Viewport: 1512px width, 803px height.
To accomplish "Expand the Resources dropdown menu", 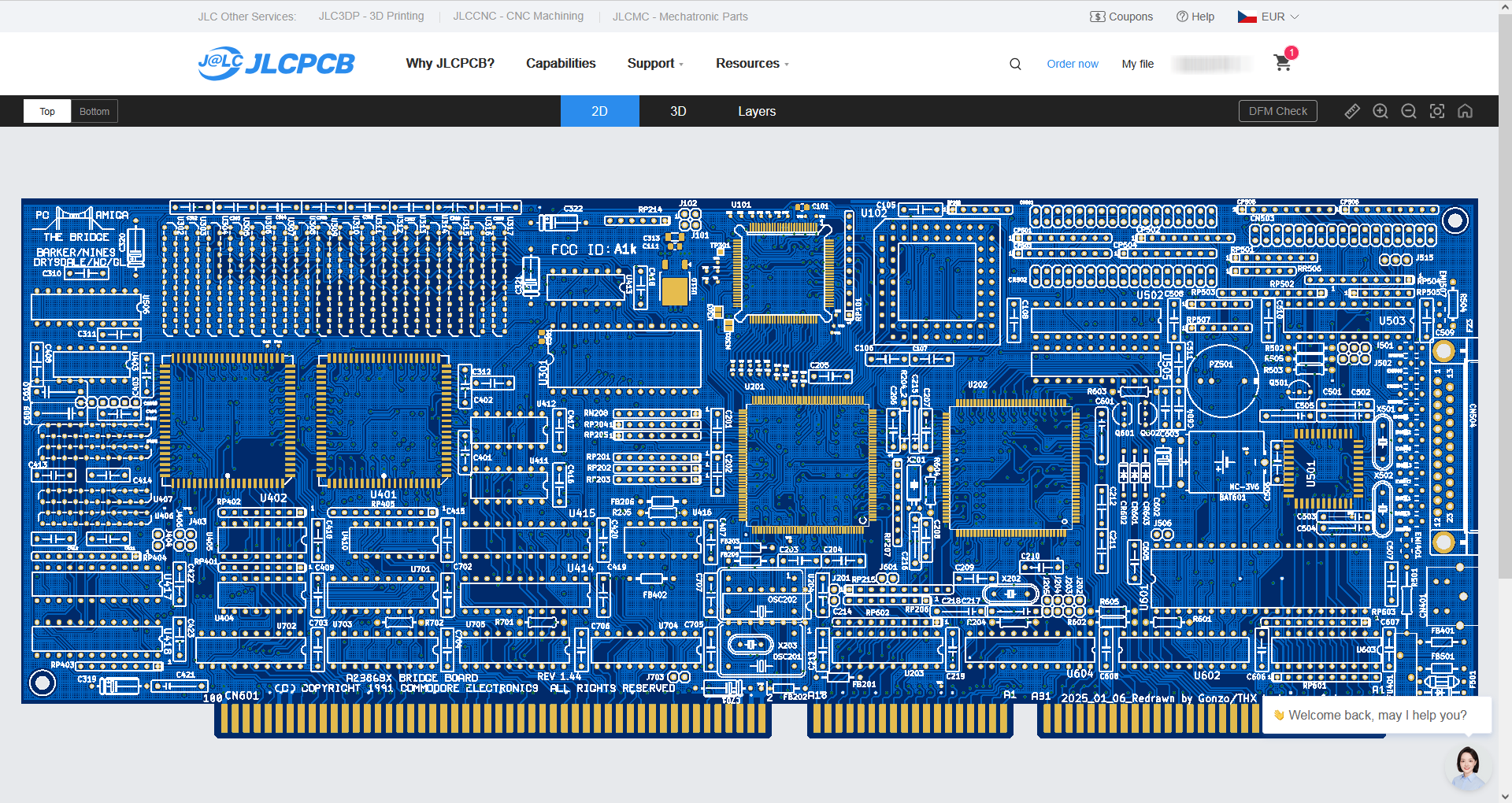I will tap(752, 63).
